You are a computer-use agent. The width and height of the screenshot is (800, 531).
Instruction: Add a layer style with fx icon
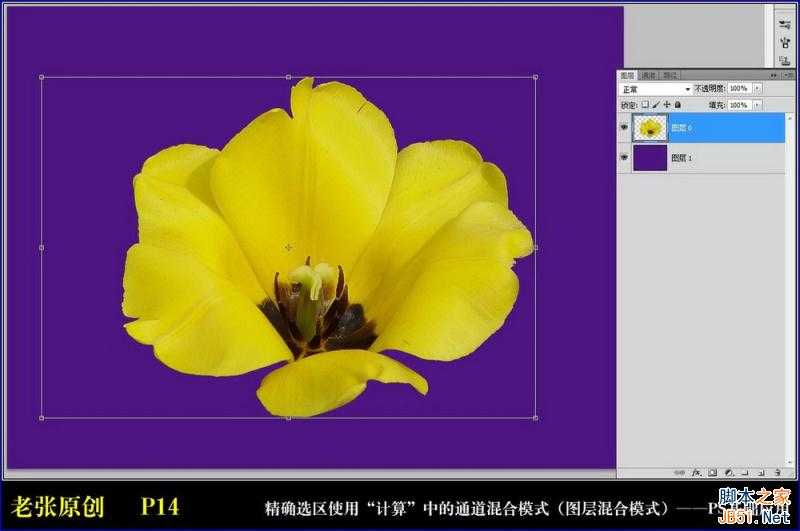[696, 473]
